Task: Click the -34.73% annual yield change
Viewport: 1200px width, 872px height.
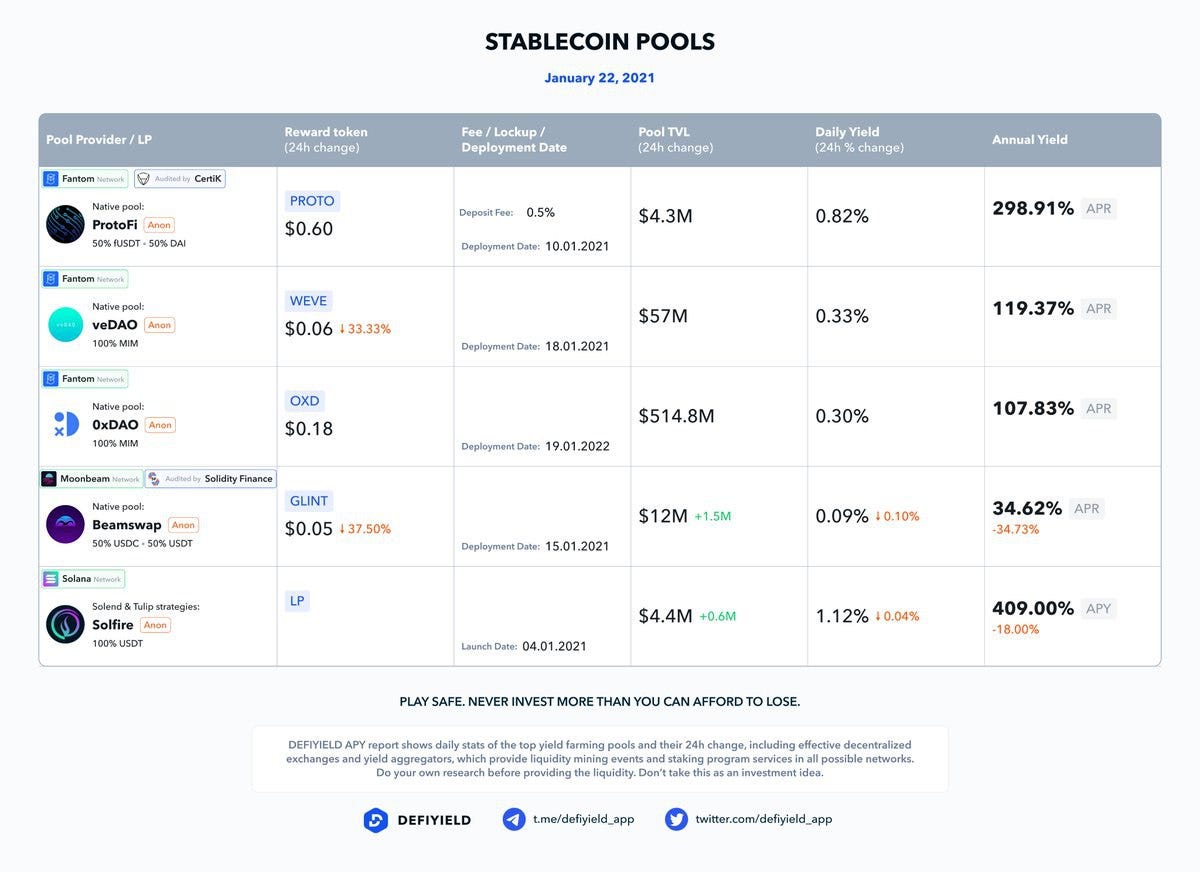Action: (x=1016, y=529)
